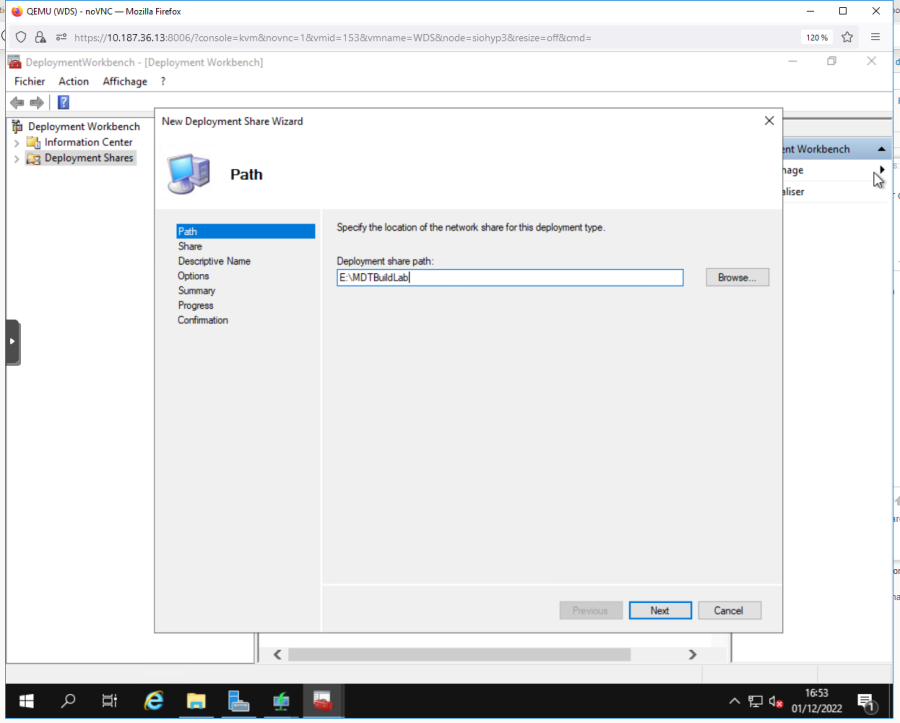This screenshot has width=900, height=723.
Task: Click the Path step in the wizard
Action: pyautogui.click(x=246, y=231)
